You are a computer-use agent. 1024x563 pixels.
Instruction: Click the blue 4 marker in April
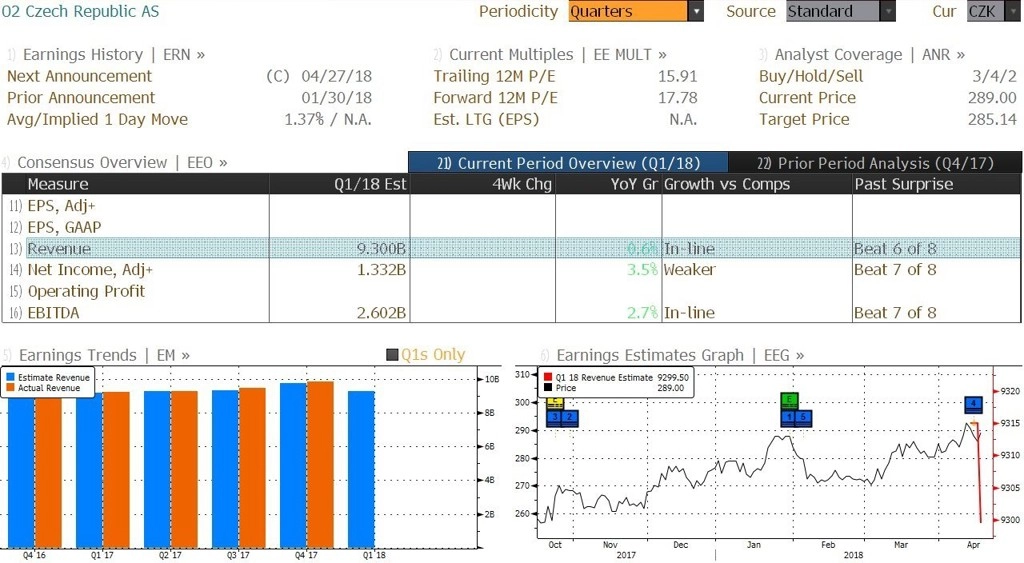[x=973, y=404]
